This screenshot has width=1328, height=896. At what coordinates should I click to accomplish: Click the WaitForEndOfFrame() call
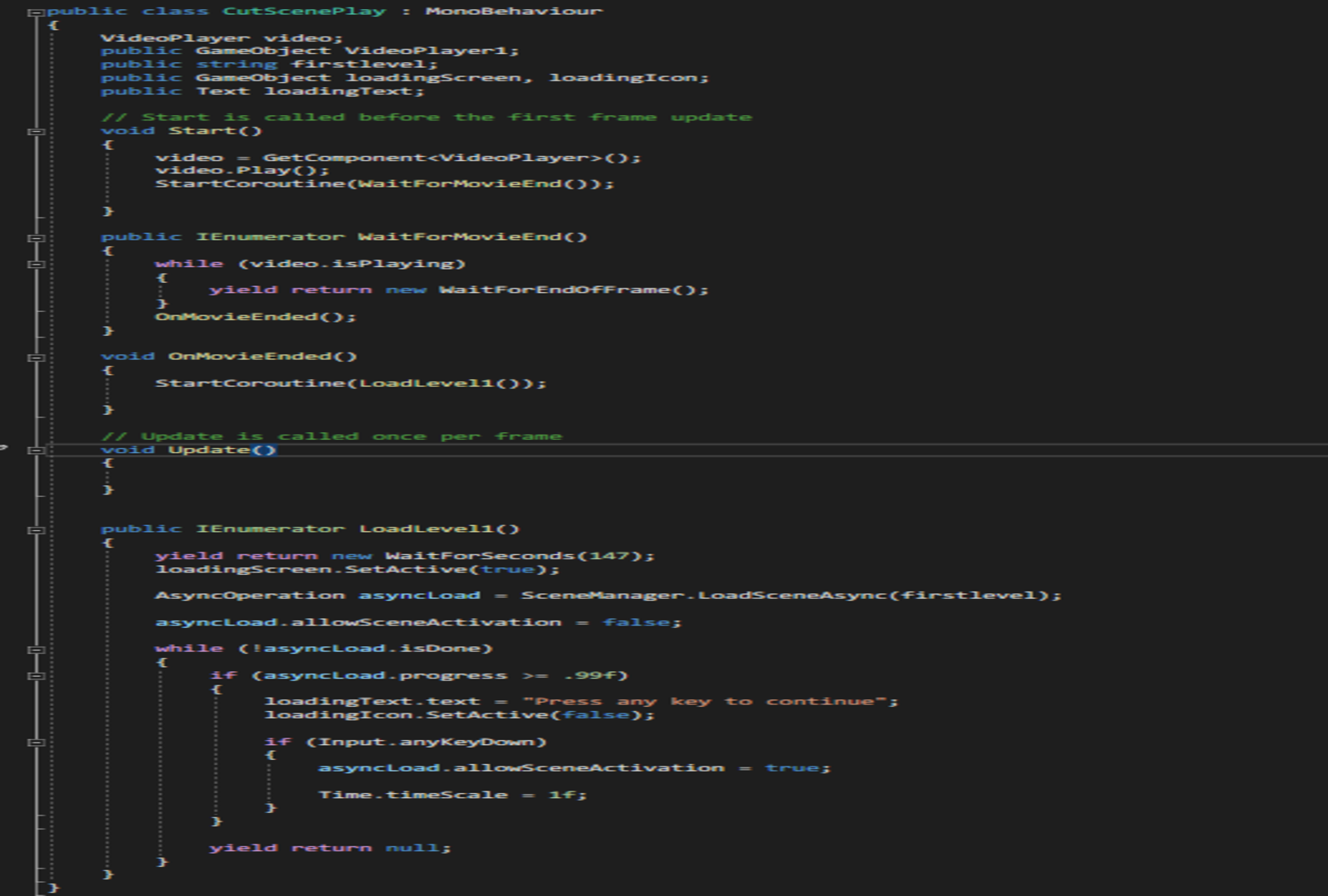[x=573, y=290]
